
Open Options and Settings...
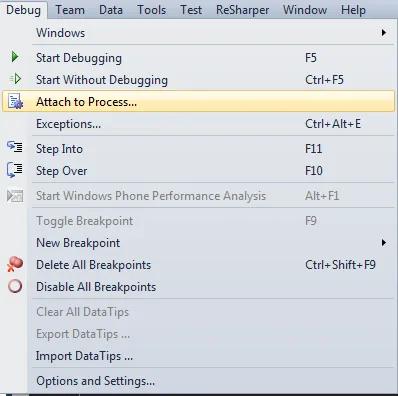tap(198, 381)
